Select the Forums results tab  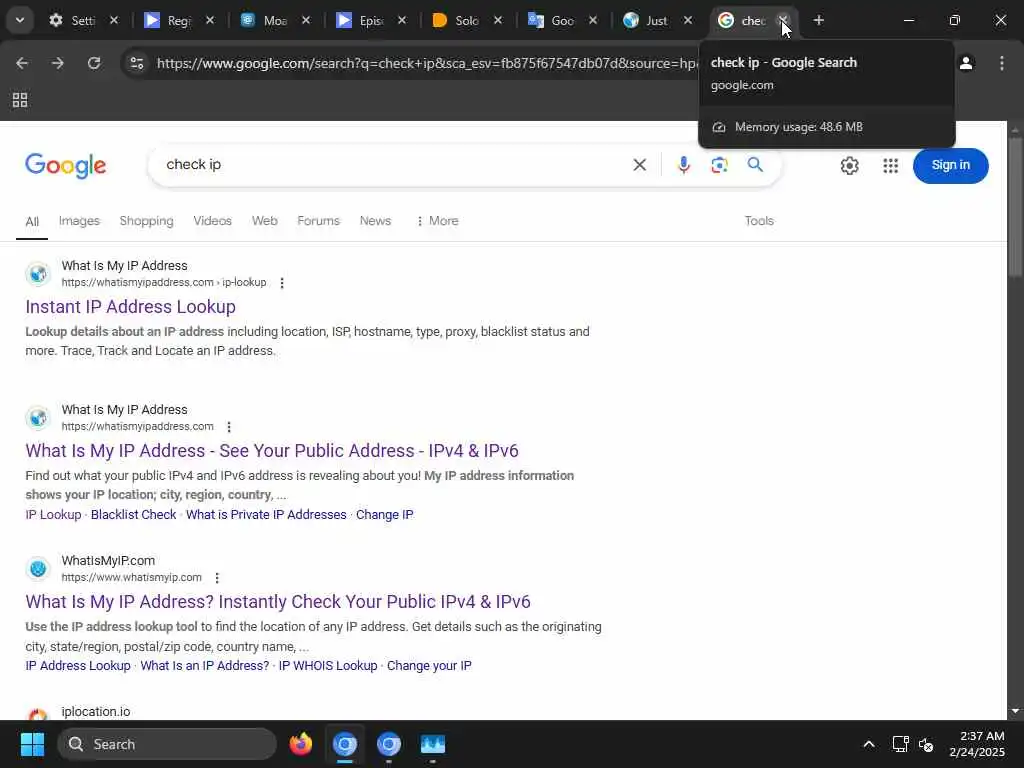pos(318,221)
